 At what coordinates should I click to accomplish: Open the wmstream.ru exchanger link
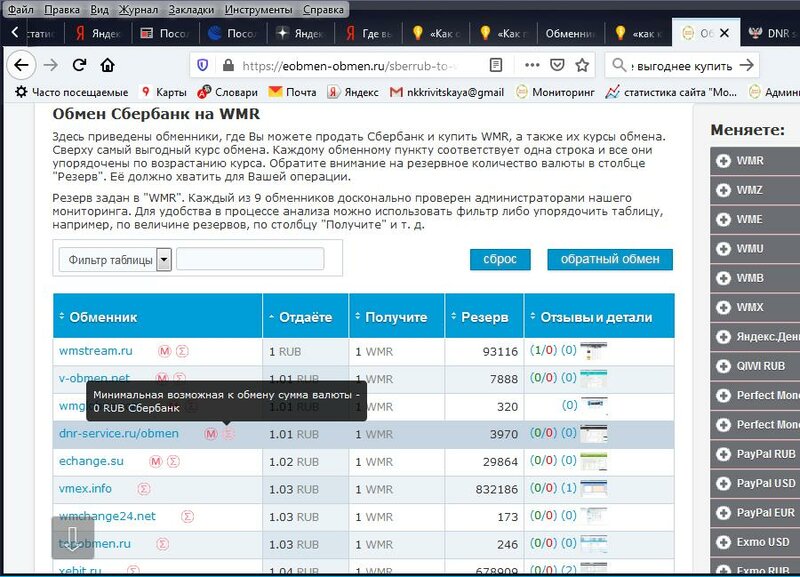tap(95, 351)
